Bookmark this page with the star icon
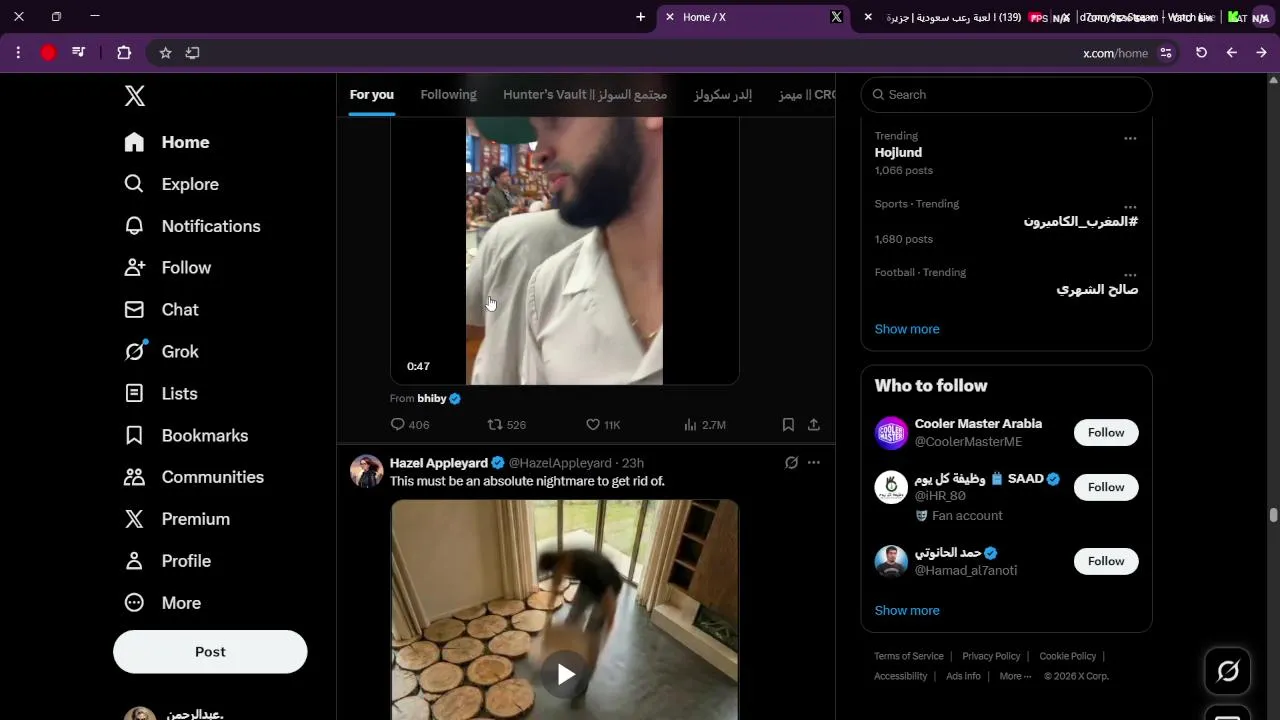The image size is (1280, 720). tap(165, 53)
